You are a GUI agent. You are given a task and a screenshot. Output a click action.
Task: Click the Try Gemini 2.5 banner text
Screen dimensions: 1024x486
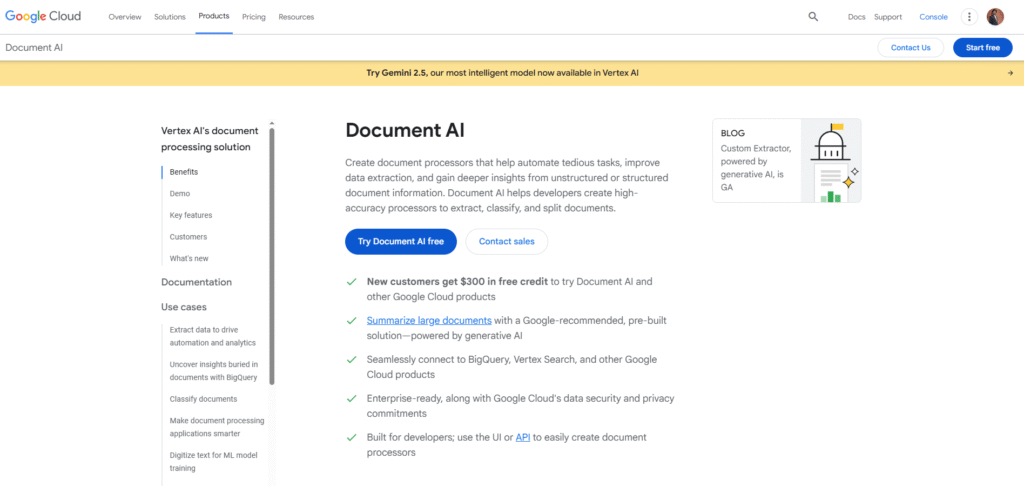pos(502,73)
